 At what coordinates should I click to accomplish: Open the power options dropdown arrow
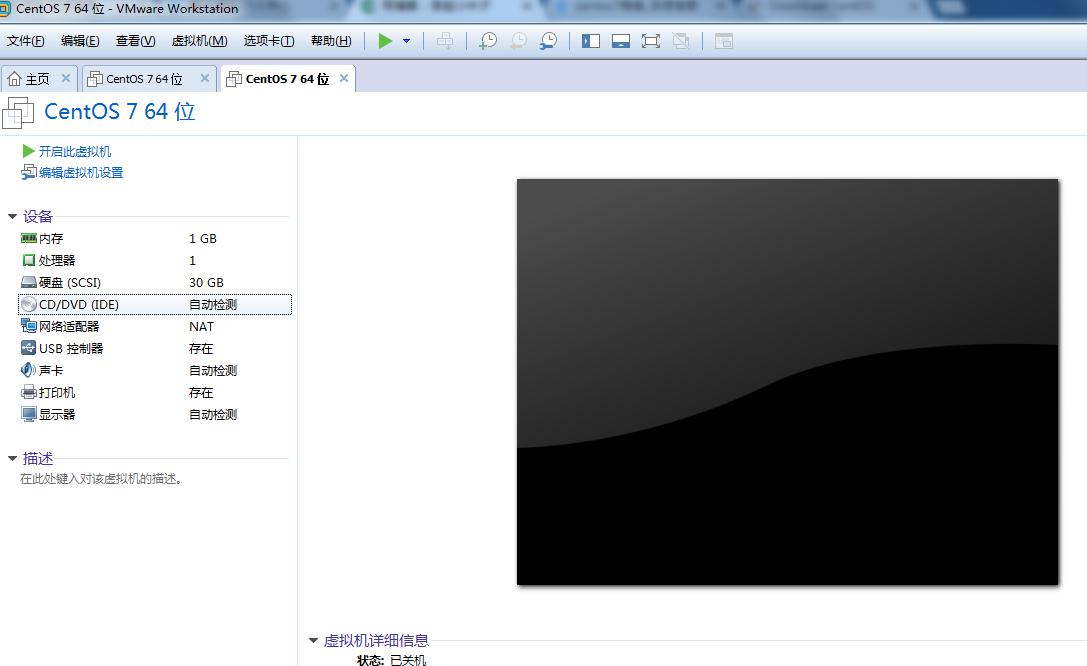pyautogui.click(x=407, y=41)
